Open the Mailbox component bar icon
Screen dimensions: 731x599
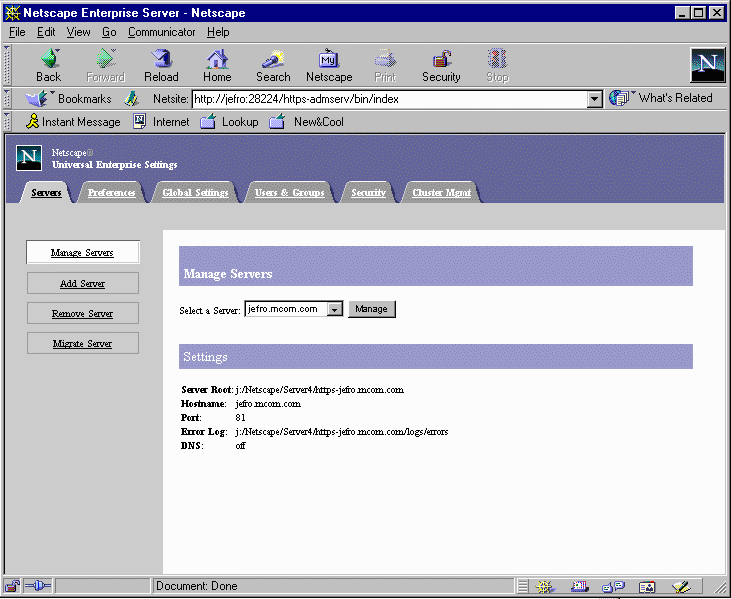coord(579,586)
